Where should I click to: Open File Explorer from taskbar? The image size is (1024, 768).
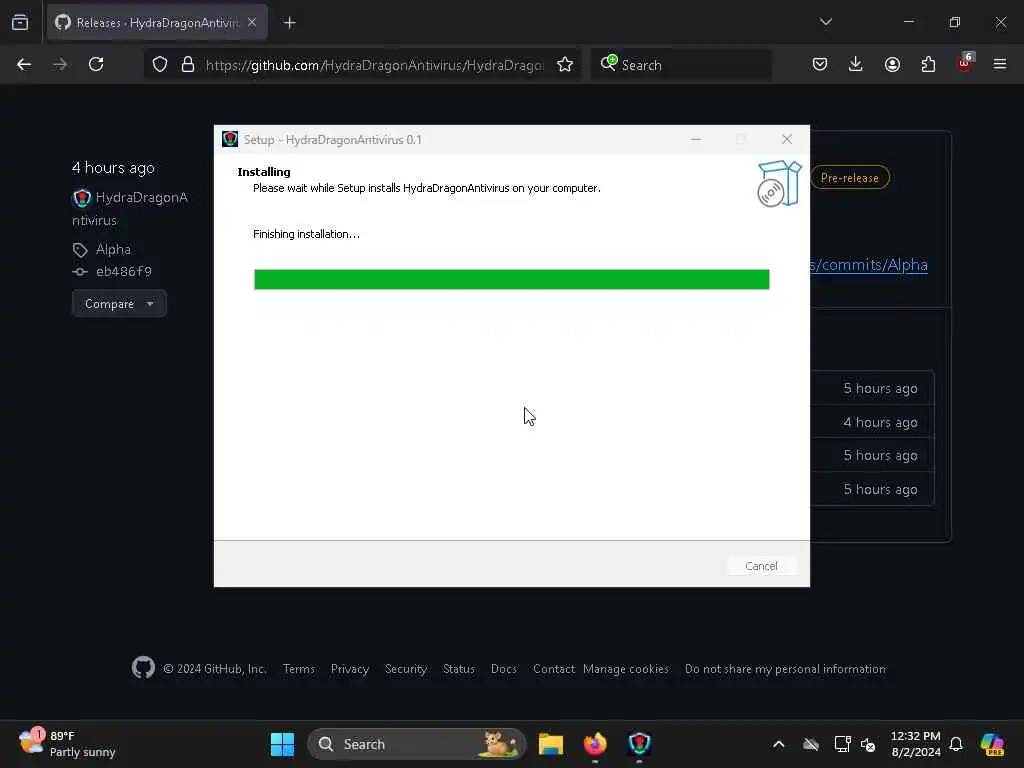551,744
